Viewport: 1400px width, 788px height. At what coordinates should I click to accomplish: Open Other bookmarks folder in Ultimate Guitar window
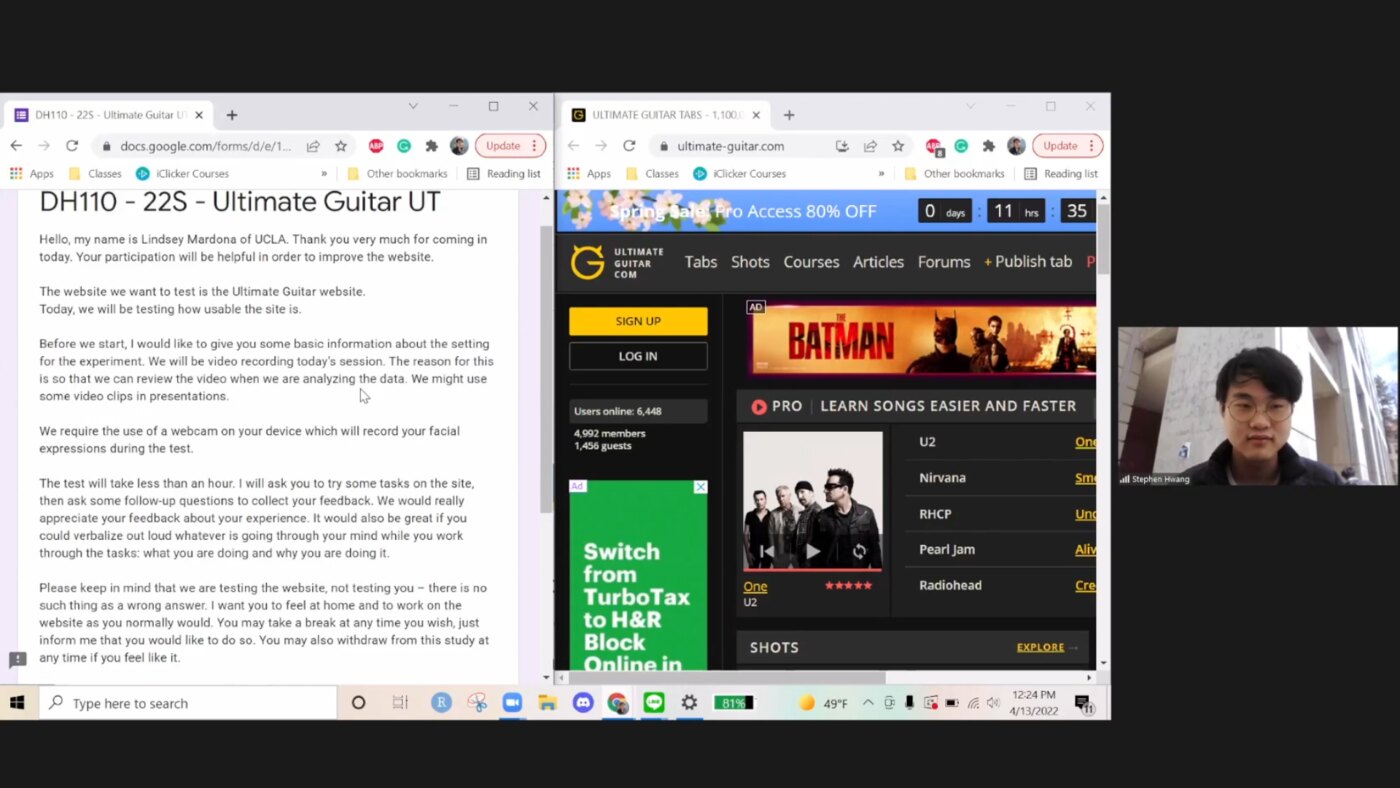pos(954,174)
